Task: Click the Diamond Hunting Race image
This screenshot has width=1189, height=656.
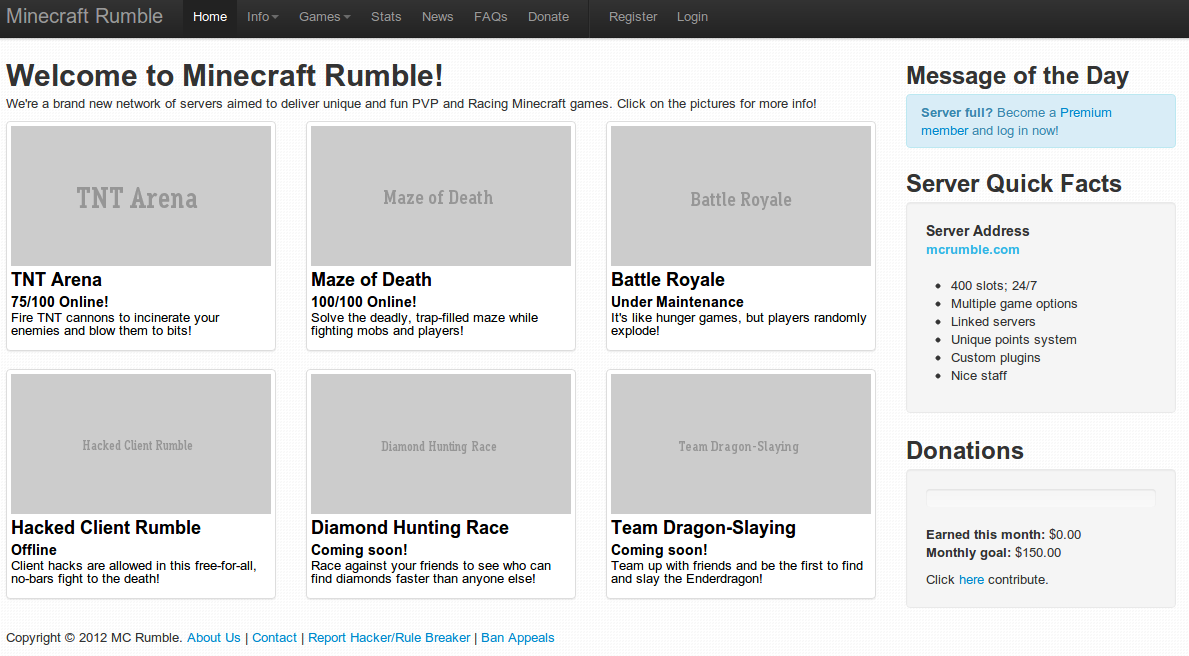Action: coord(441,444)
